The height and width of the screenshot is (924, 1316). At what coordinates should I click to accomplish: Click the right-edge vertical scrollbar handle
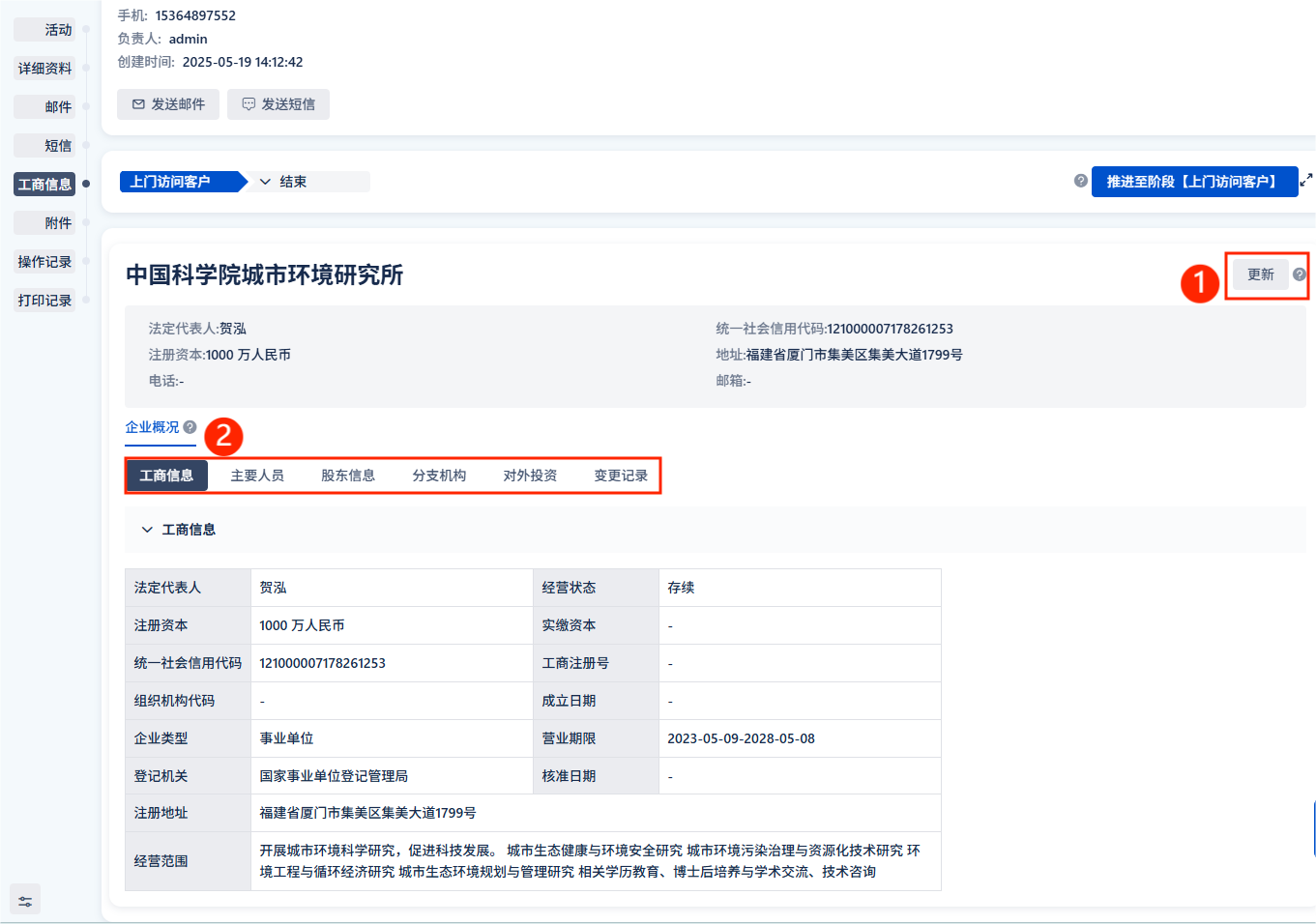1313,828
